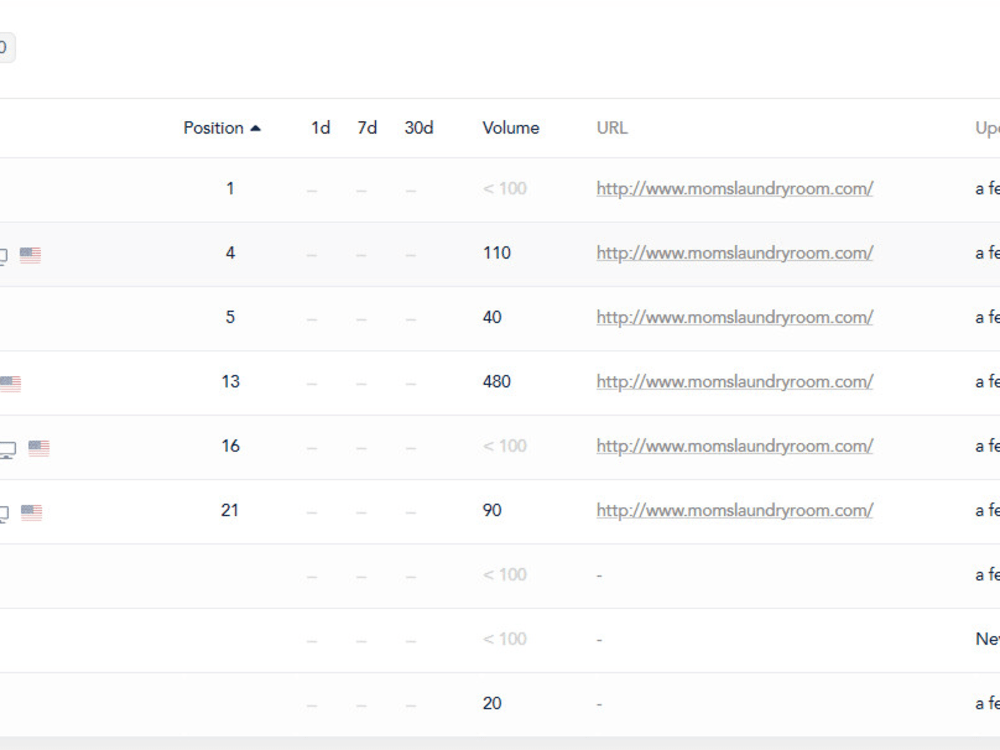Open momslaundryroom URL in position 1 row
The width and height of the screenshot is (1000, 750).
point(734,189)
